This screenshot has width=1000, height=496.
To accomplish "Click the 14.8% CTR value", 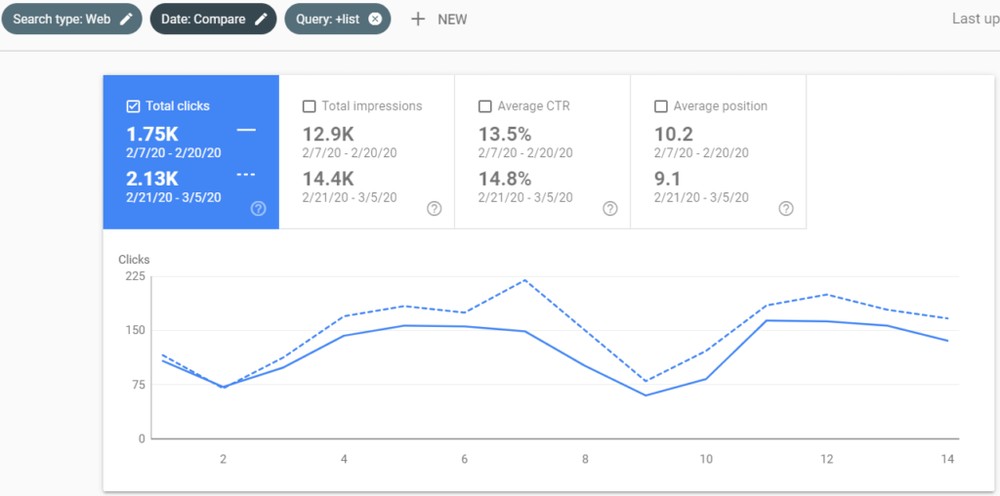I will [504, 179].
